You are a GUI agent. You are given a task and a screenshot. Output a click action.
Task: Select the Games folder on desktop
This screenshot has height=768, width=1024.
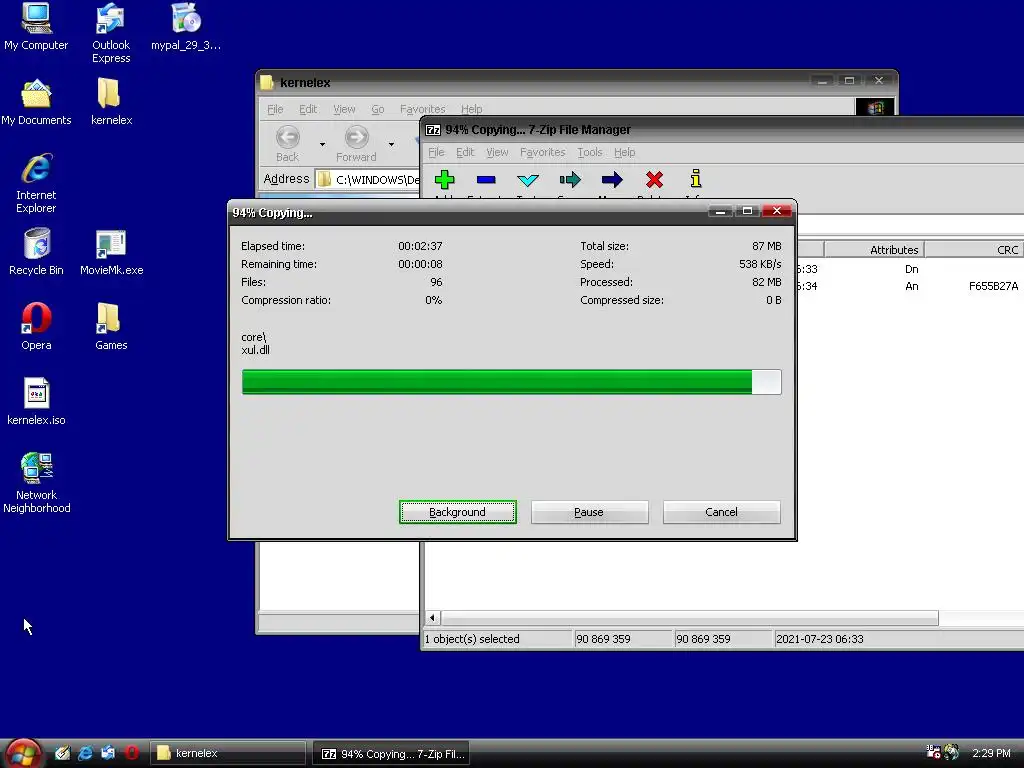click(111, 327)
